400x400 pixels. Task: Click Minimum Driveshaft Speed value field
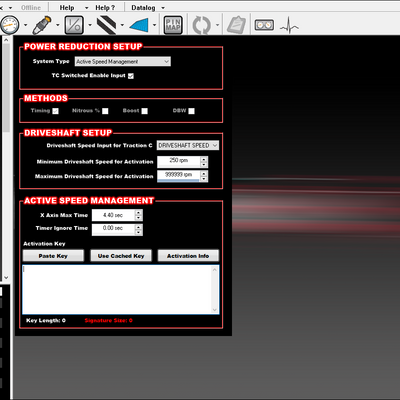click(179, 162)
